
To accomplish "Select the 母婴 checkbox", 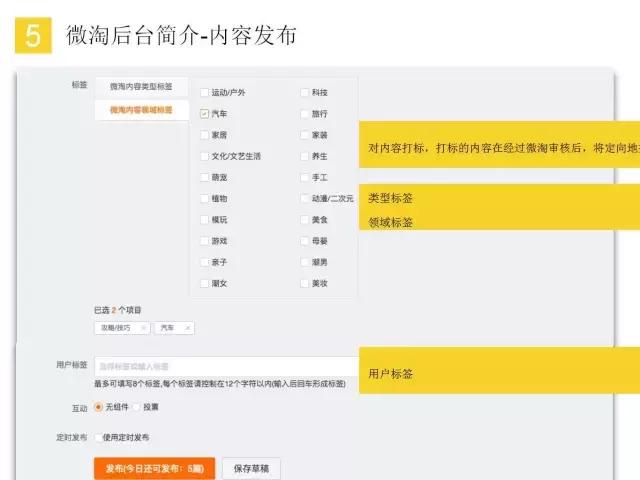I will (304, 241).
